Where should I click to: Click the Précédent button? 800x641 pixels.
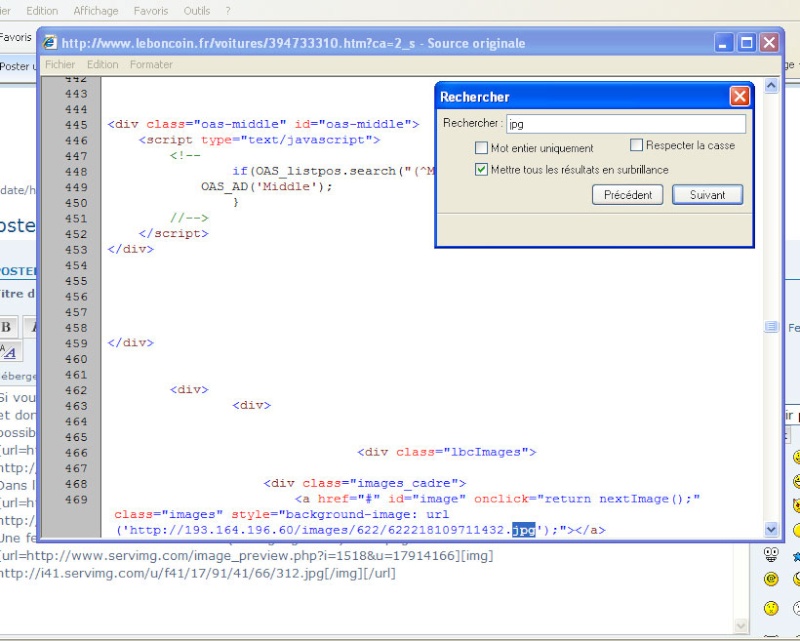[x=628, y=195]
